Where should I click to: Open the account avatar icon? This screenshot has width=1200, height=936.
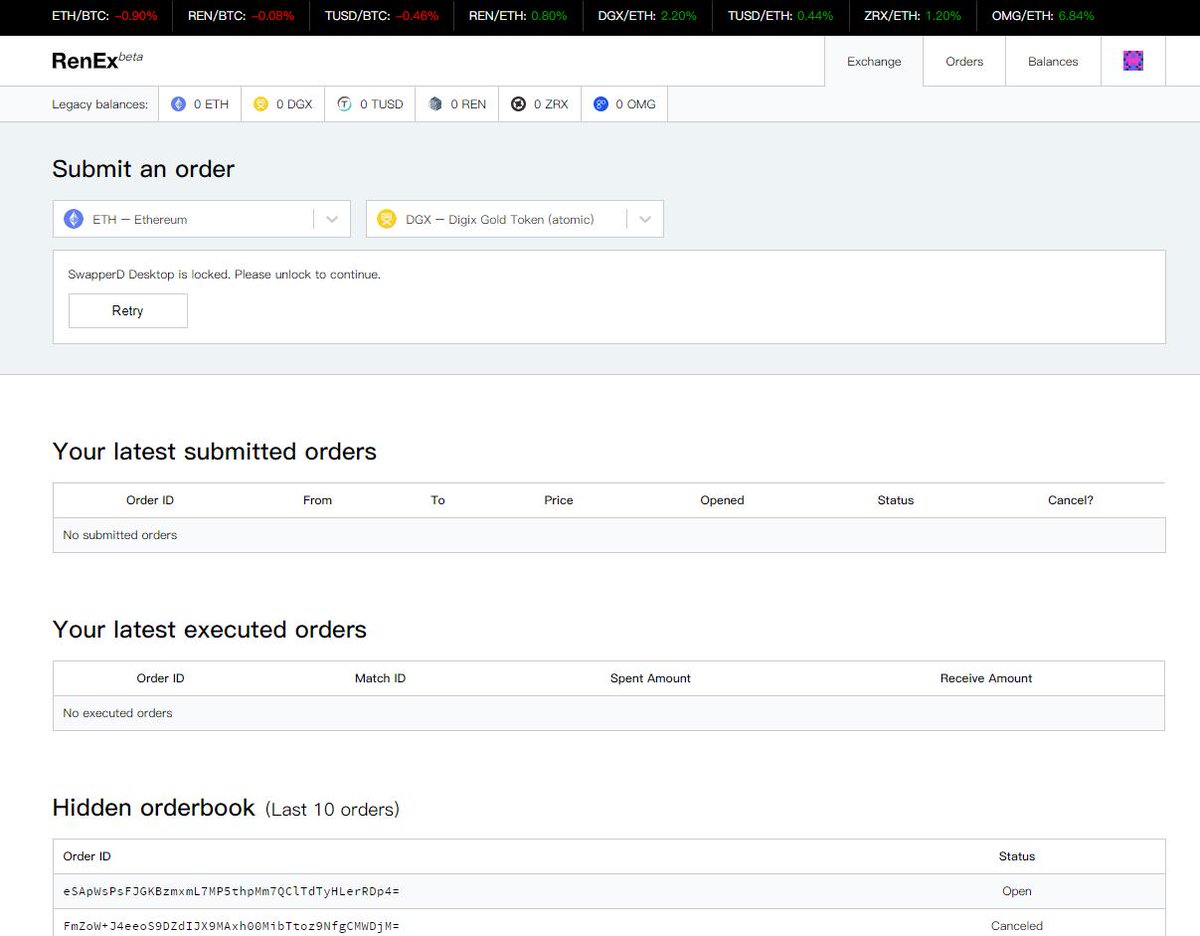pyautogui.click(x=1133, y=61)
